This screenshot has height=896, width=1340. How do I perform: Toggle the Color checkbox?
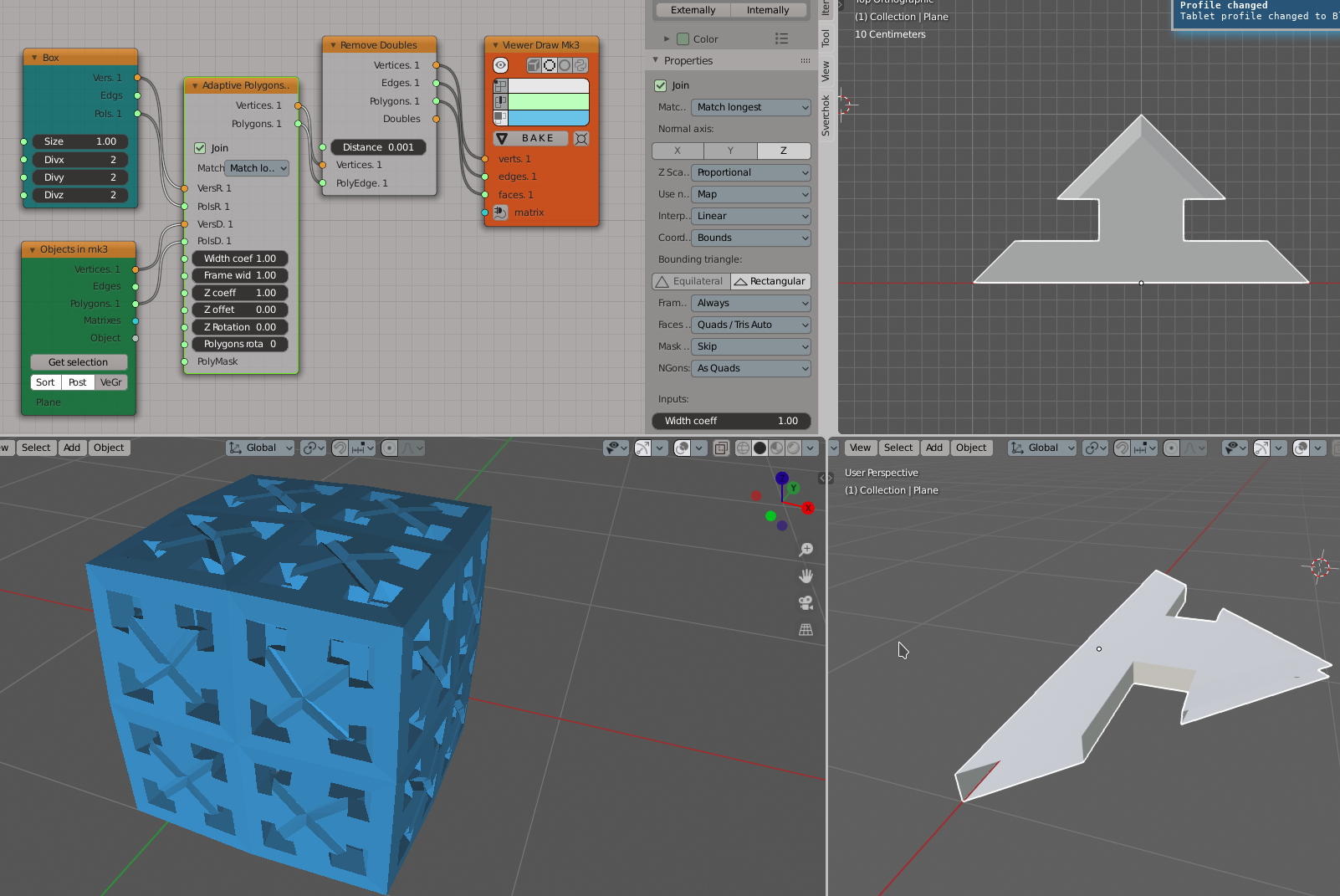pyautogui.click(x=683, y=38)
